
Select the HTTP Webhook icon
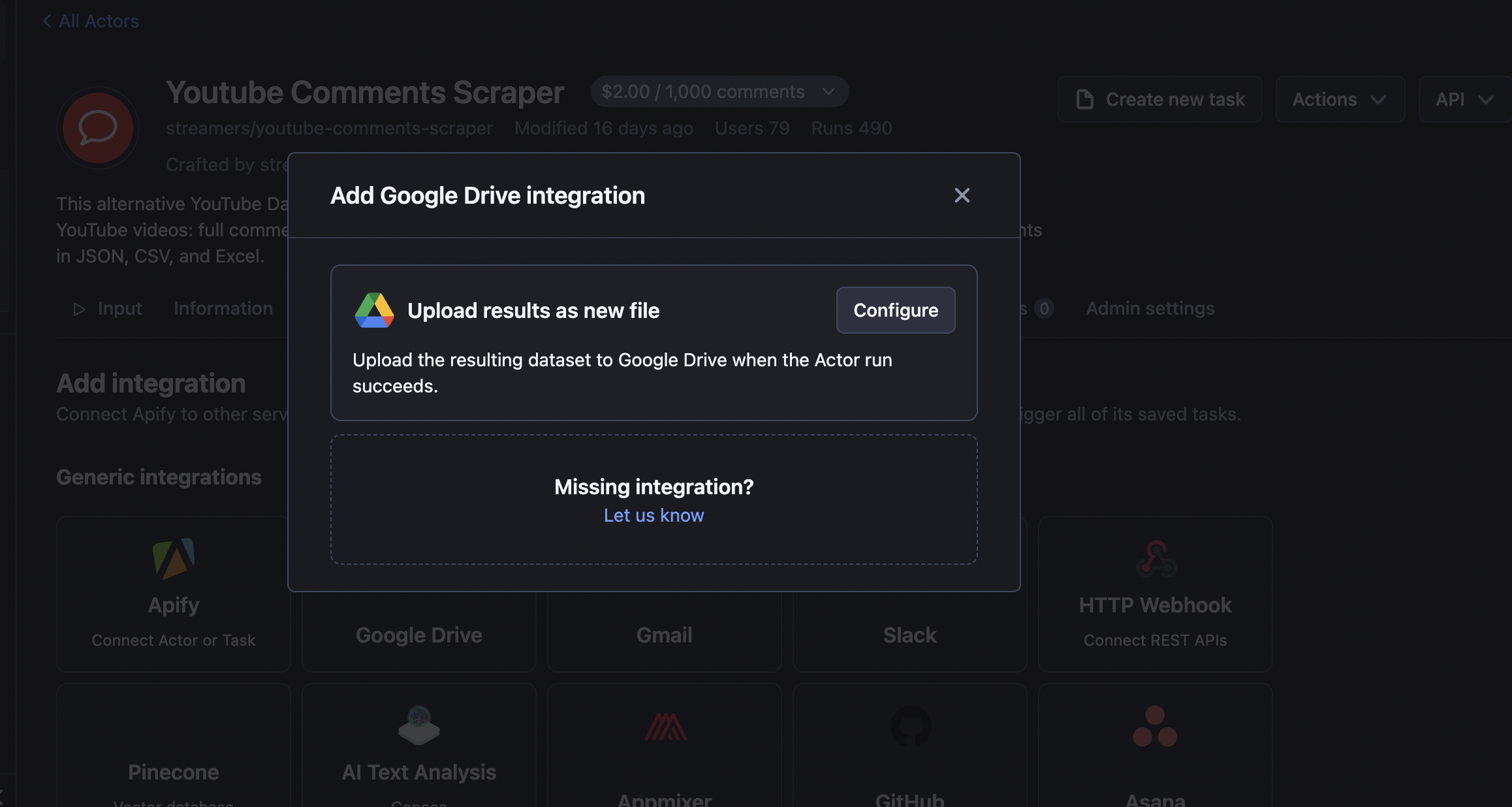pyautogui.click(x=1156, y=559)
